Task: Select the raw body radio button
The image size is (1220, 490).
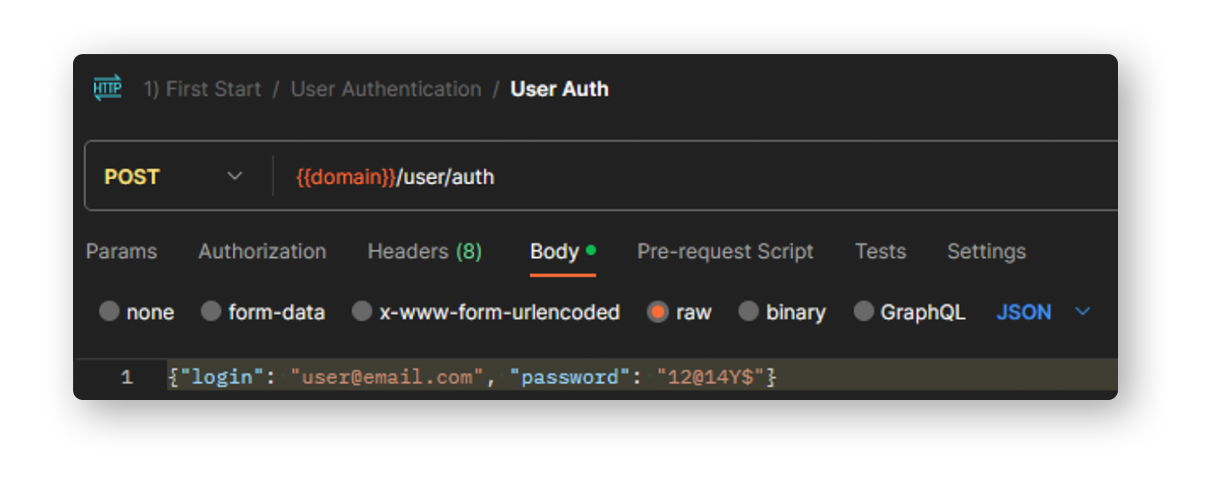Action: click(658, 312)
